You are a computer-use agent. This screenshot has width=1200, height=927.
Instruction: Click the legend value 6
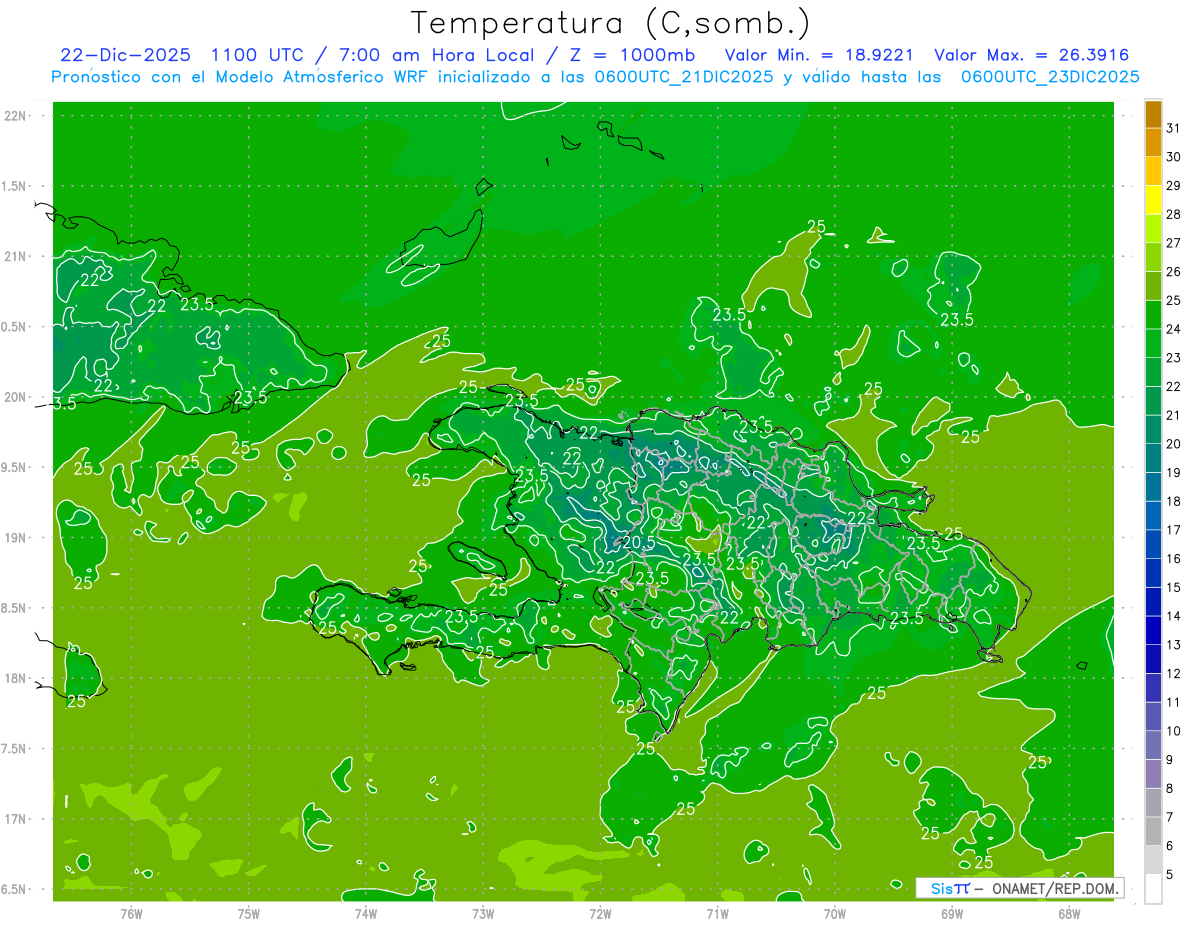[1170, 846]
